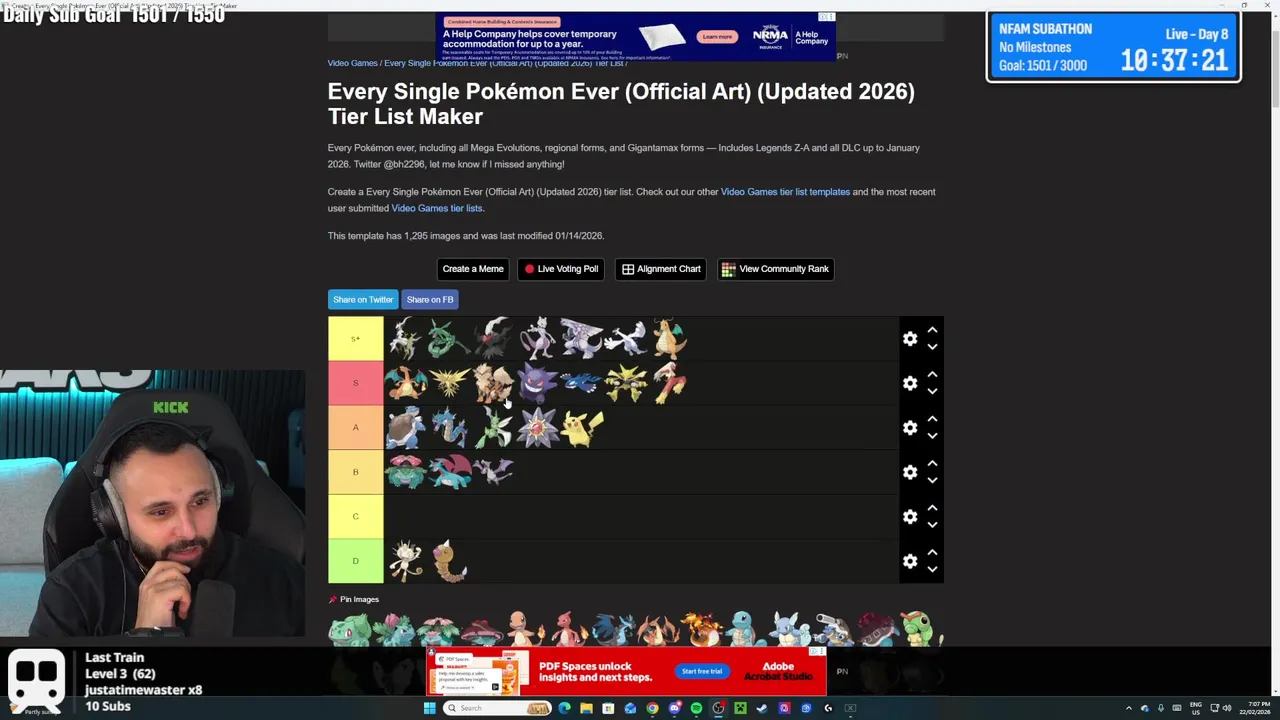Open settings gear for the S+ tier
The height and width of the screenshot is (720, 1280).
coord(910,339)
